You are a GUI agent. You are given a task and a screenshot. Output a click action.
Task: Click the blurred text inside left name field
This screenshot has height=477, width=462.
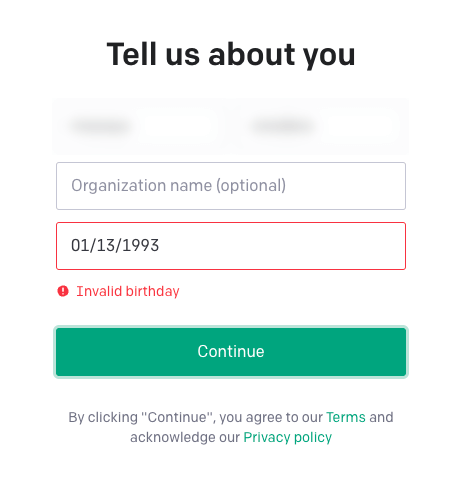[100, 126]
